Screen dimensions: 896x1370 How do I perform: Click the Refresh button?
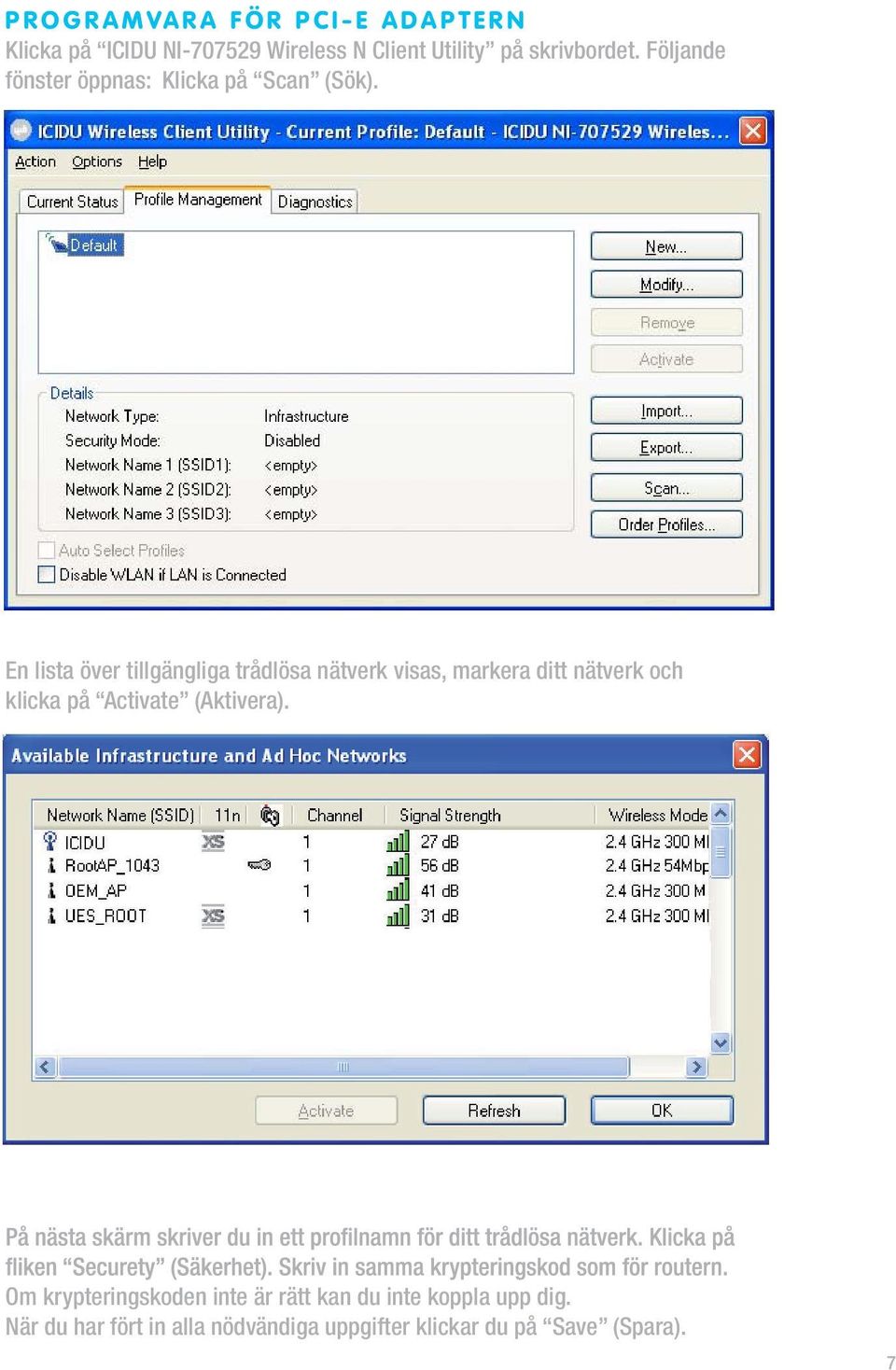point(494,1111)
